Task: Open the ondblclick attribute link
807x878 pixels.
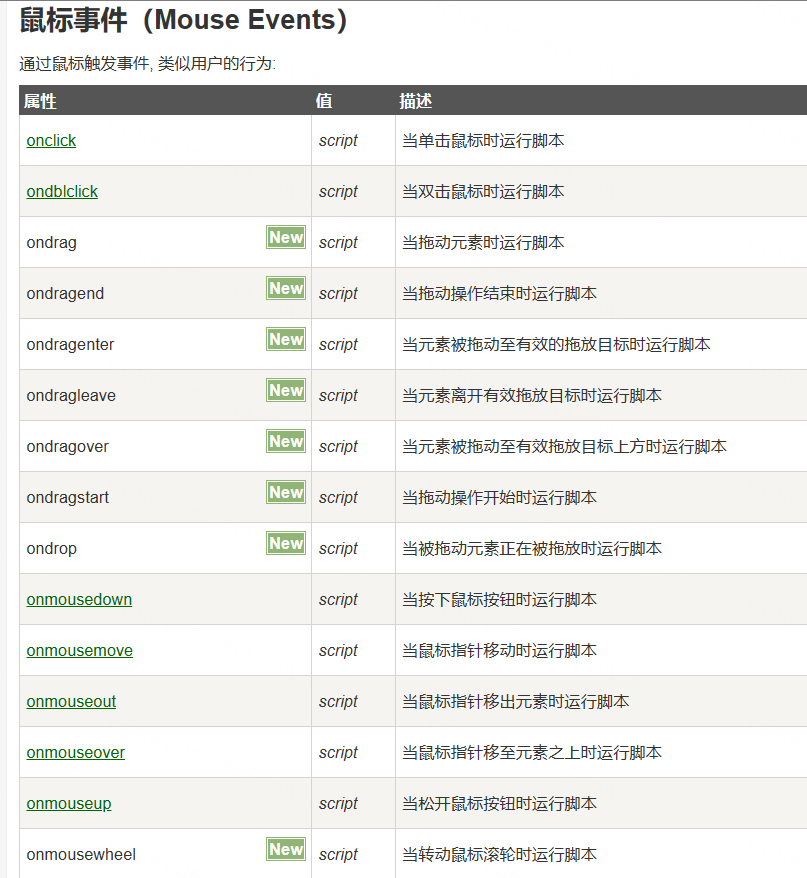Action: tap(62, 192)
